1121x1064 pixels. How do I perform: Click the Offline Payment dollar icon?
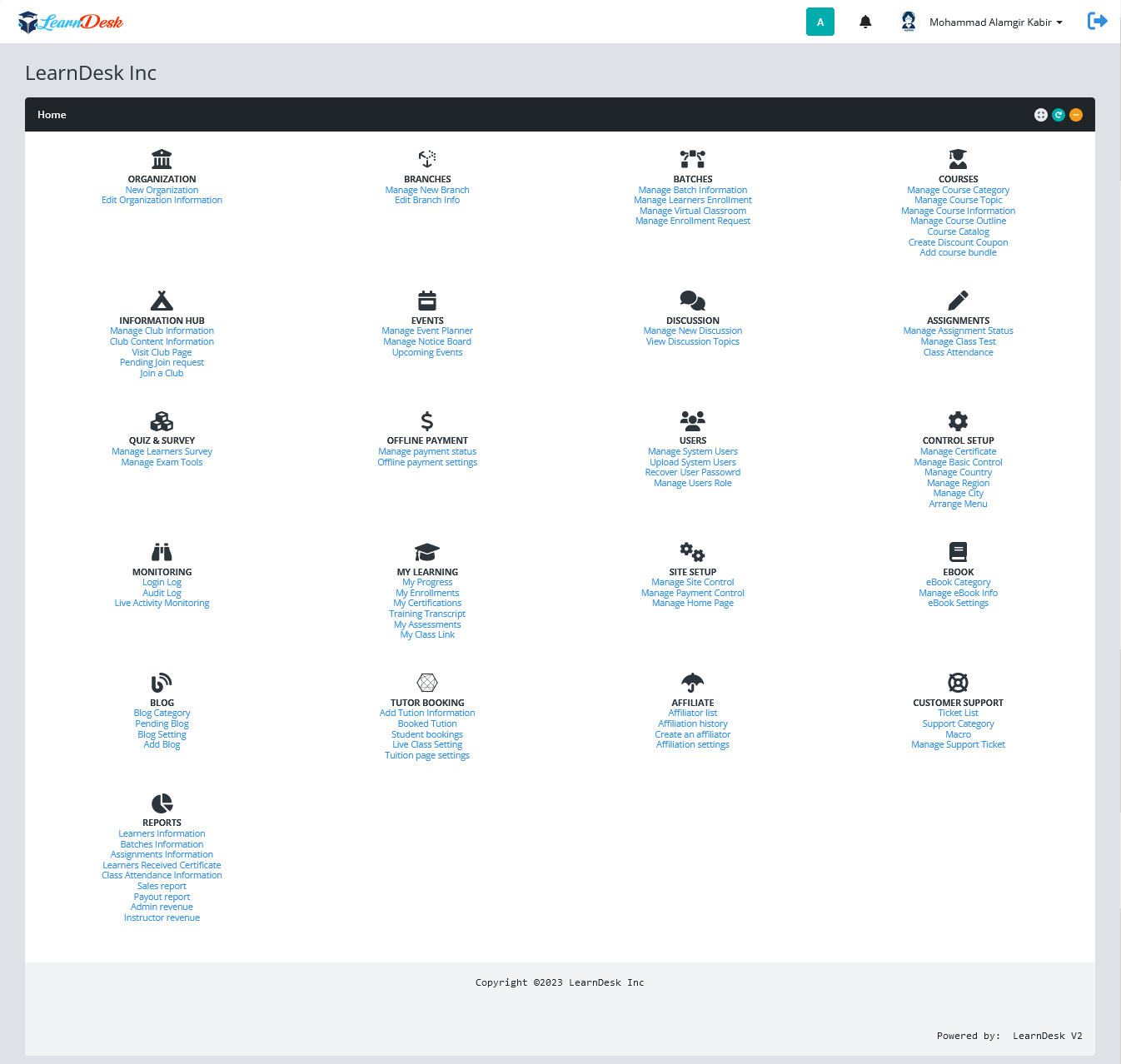[427, 420]
